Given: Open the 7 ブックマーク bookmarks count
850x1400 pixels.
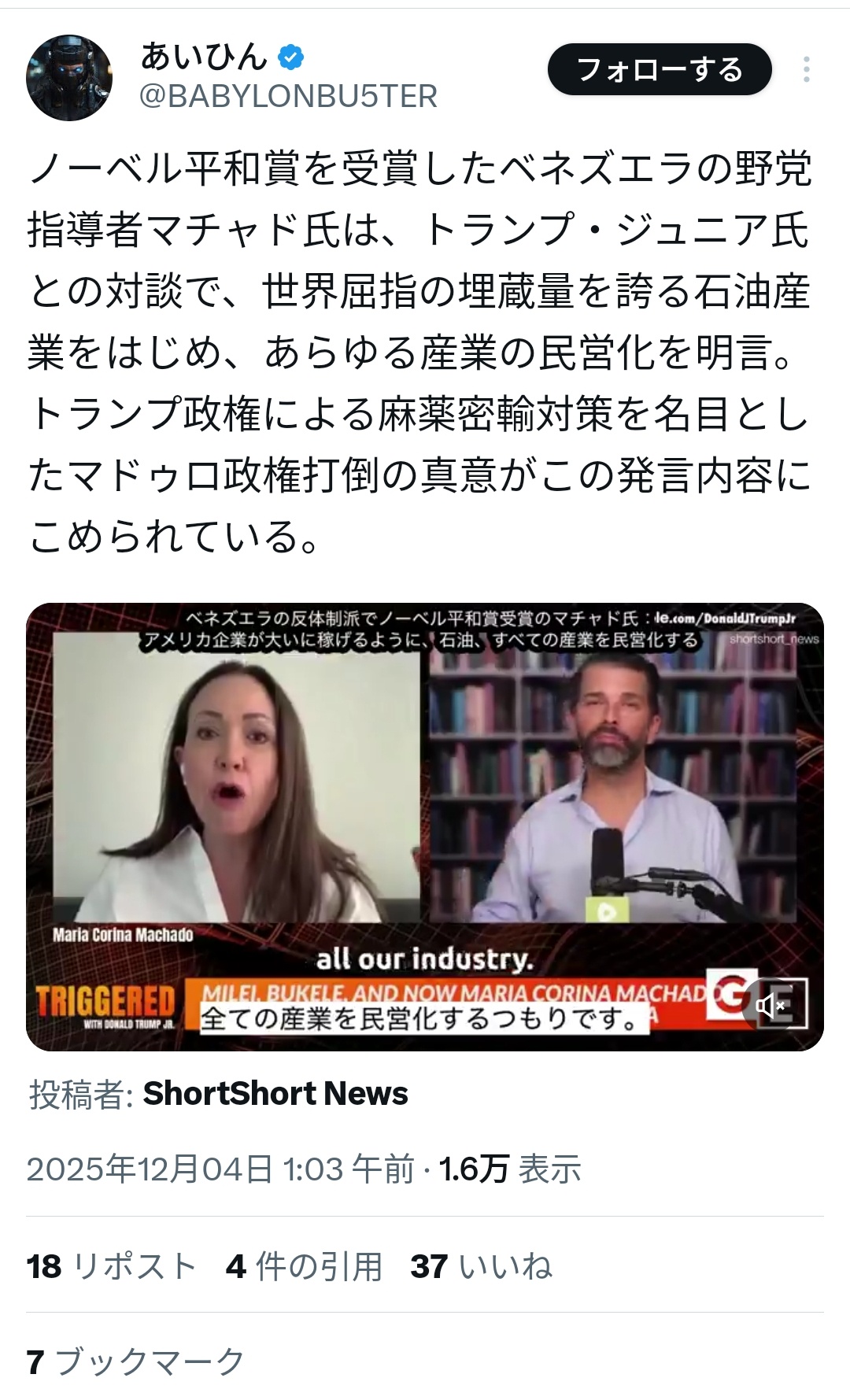Looking at the screenshot, I should 136,1361.
